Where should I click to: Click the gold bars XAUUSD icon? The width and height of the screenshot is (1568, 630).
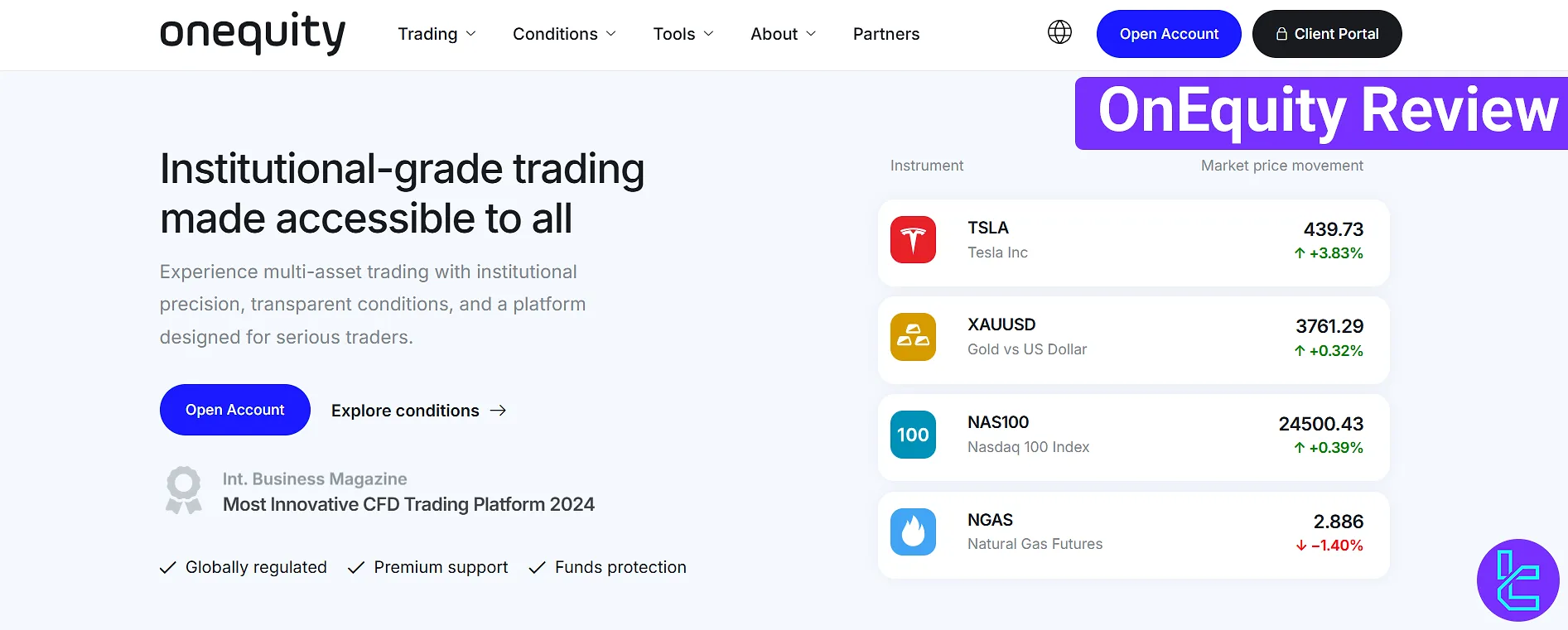pos(913,337)
